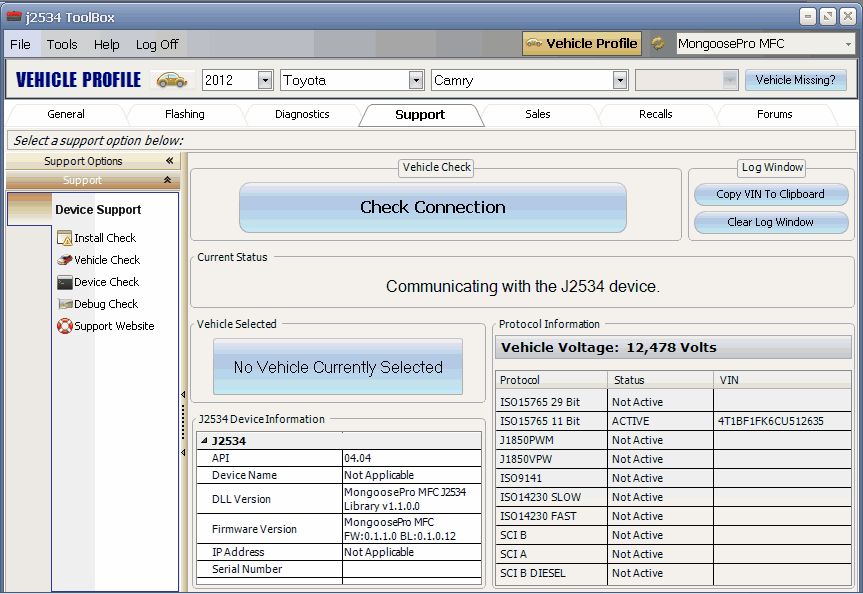The height and width of the screenshot is (594, 863).
Task: Collapse the J2534 property group triangle
Action: 204,440
